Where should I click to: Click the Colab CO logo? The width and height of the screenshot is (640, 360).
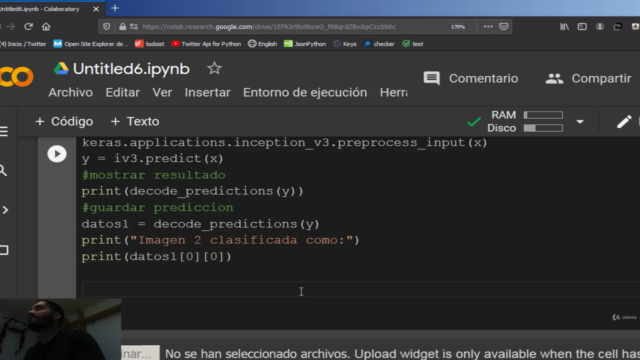point(16,77)
